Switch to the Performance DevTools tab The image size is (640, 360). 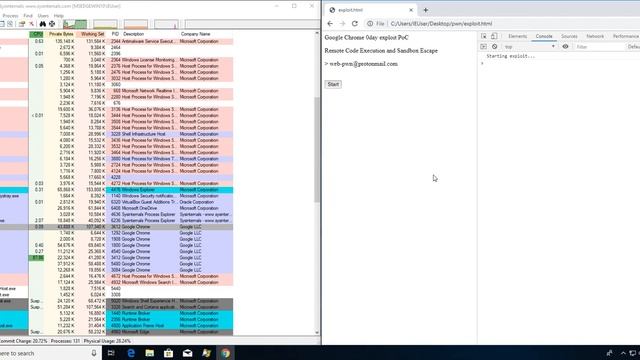(x=626, y=36)
